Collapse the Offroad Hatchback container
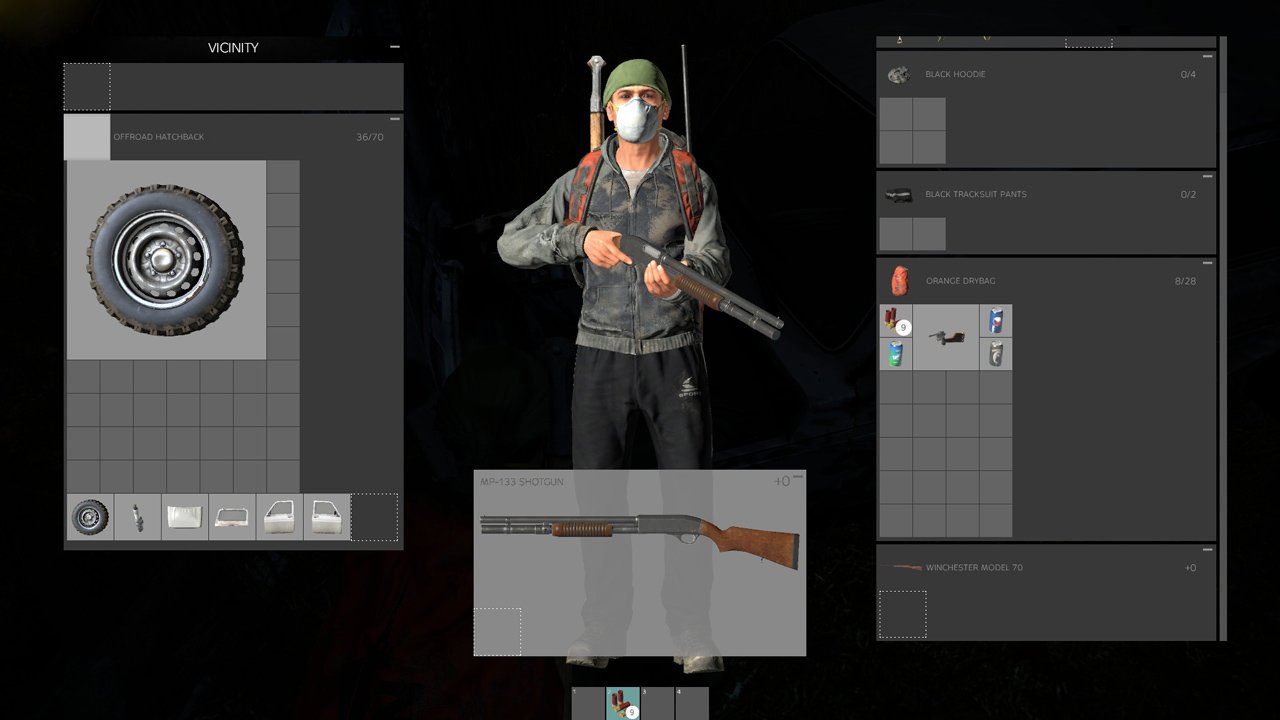This screenshot has width=1280, height=720. click(x=395, y=119)
